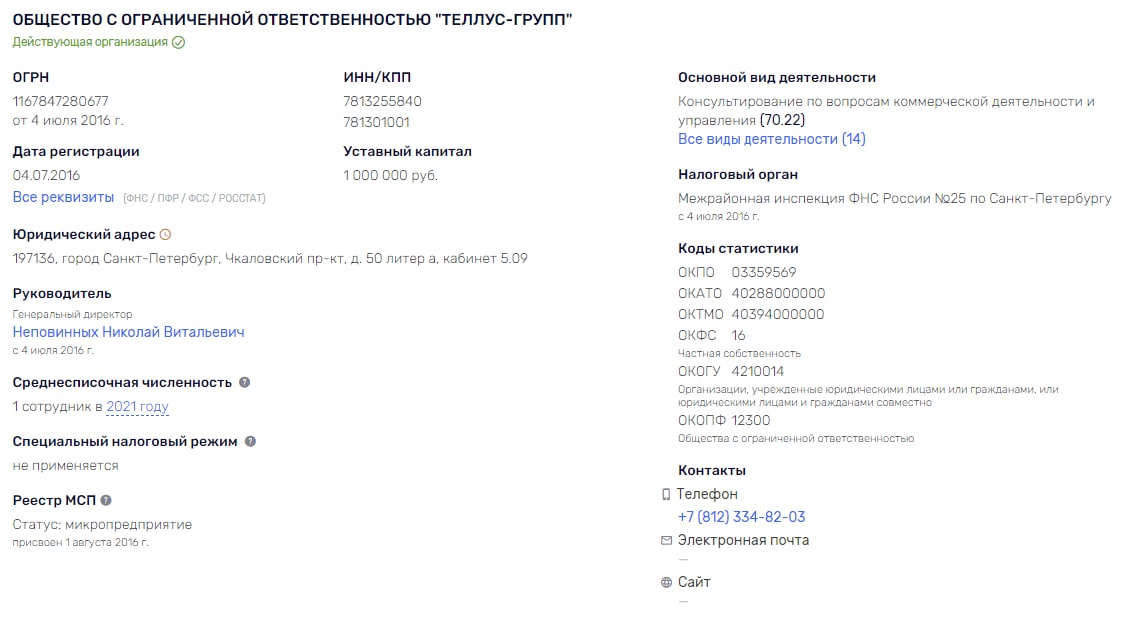Click the ОКПО code 03359569

click(763, 272)
